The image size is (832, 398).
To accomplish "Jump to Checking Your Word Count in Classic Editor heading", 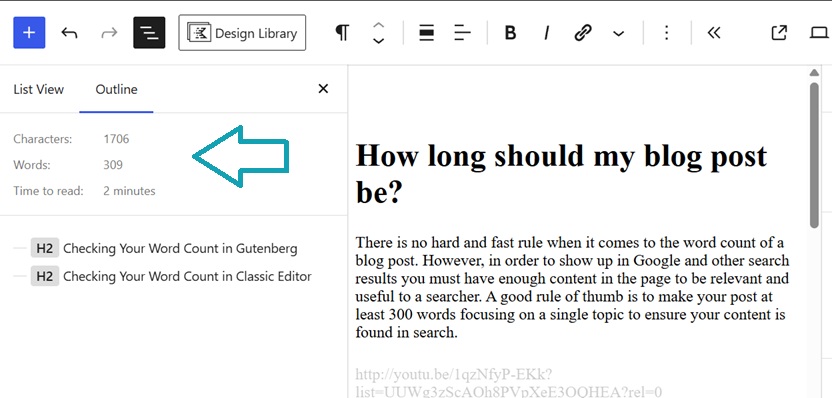I will [x=187, y=276].
